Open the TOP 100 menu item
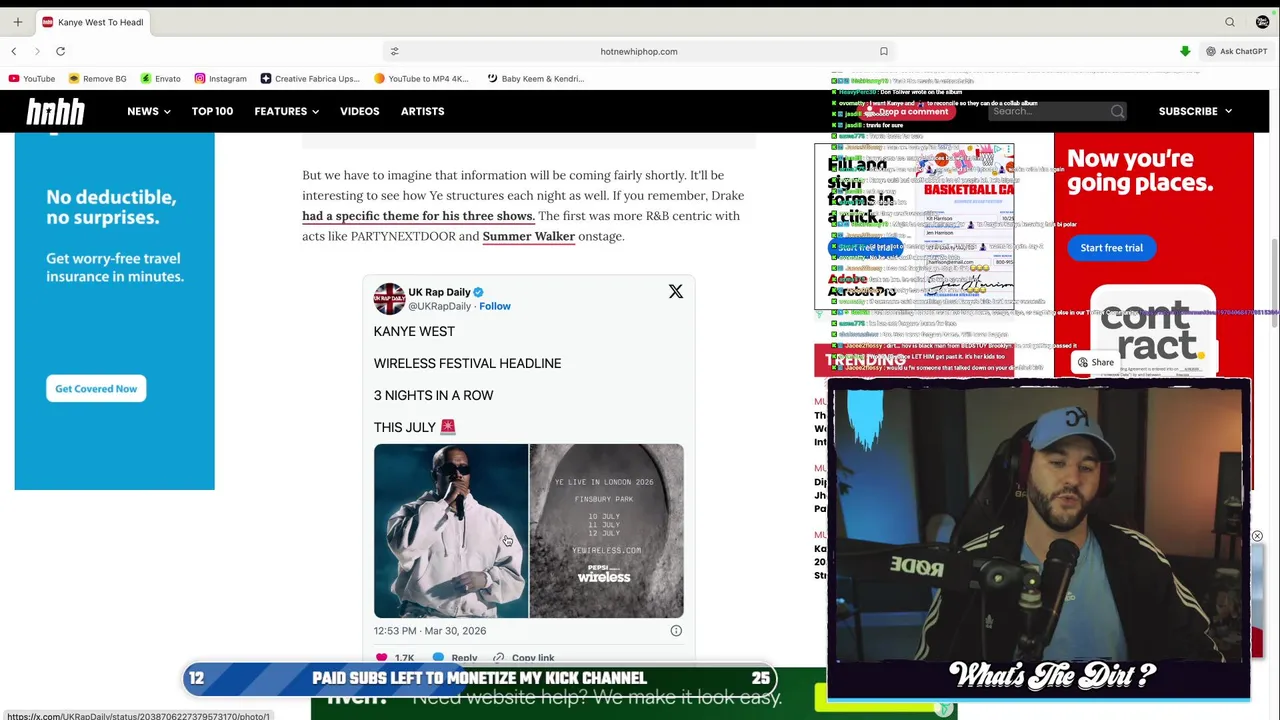The image size is (1280, 720). [x=212, y=111]
